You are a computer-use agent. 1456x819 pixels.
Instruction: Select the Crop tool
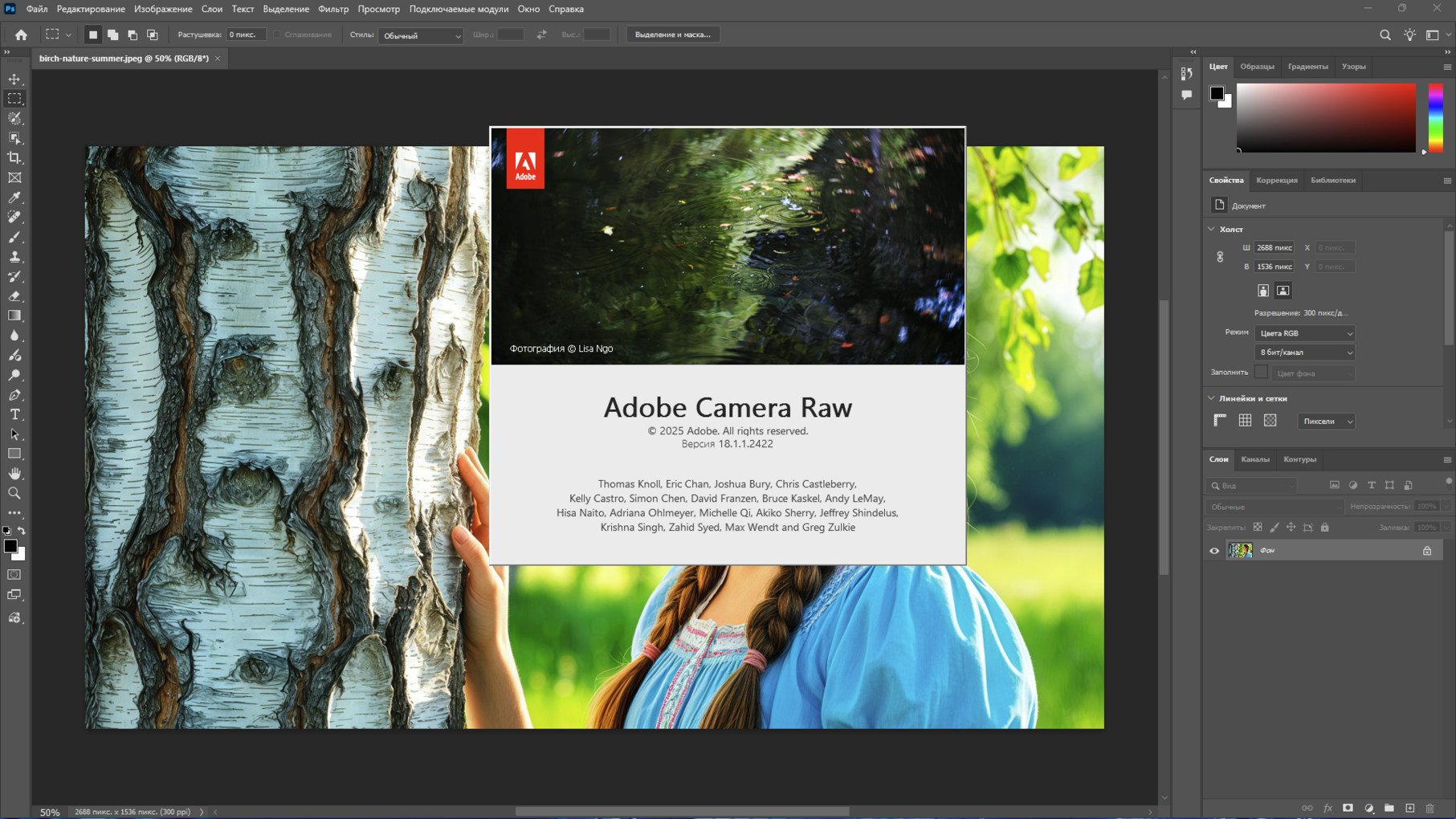pyautogui.click(x=14, y=158)
